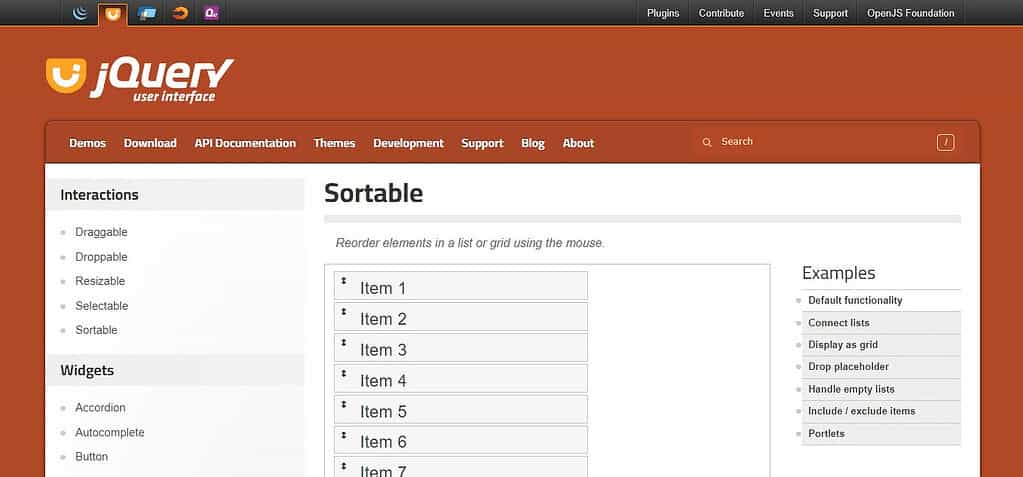Click the Interactions sidebar heading
Image resolution: width=1023 pixels, height=477 pixels.
[x=99, y=195]
